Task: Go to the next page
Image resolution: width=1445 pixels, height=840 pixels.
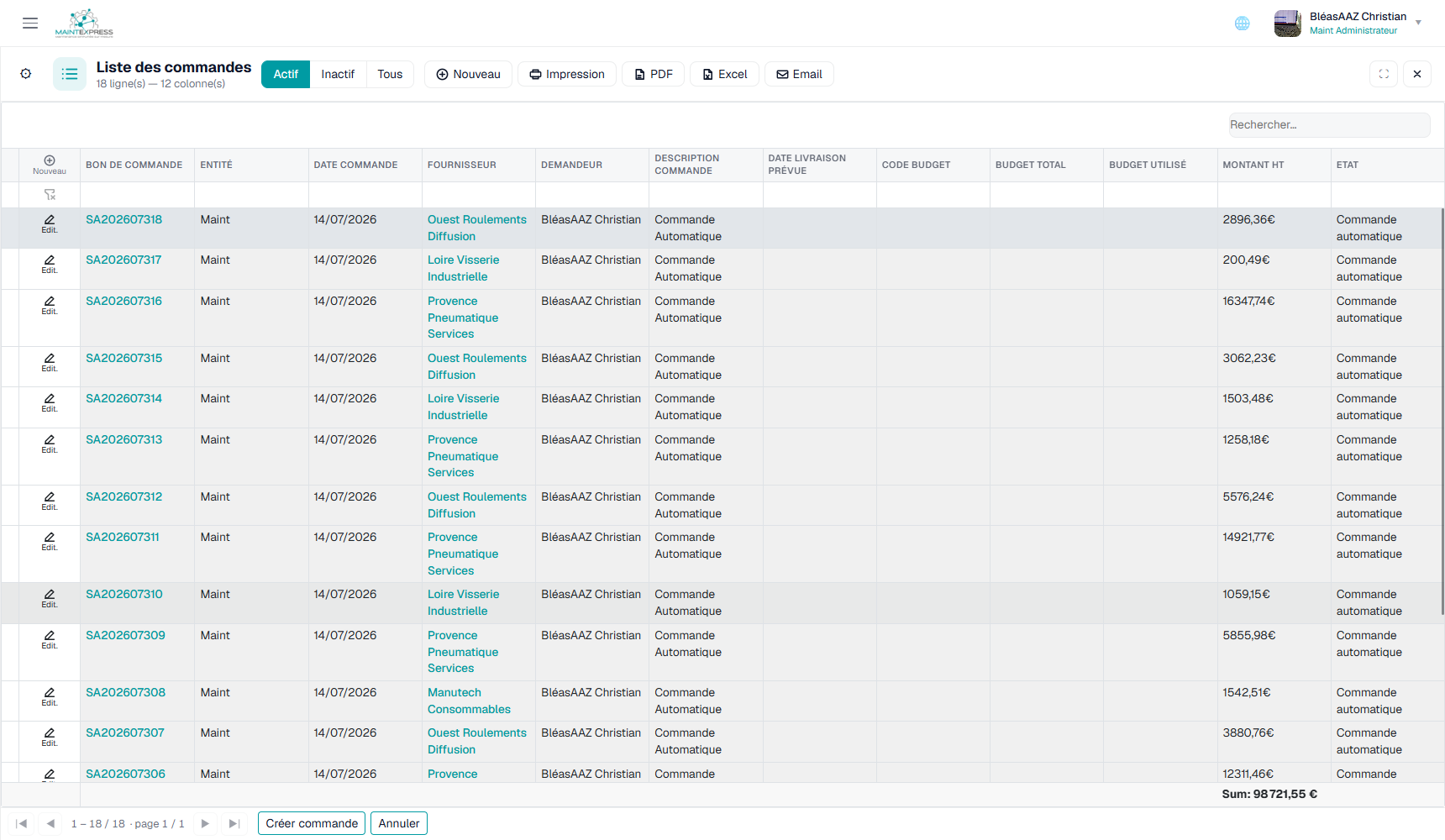Action: 205,823
